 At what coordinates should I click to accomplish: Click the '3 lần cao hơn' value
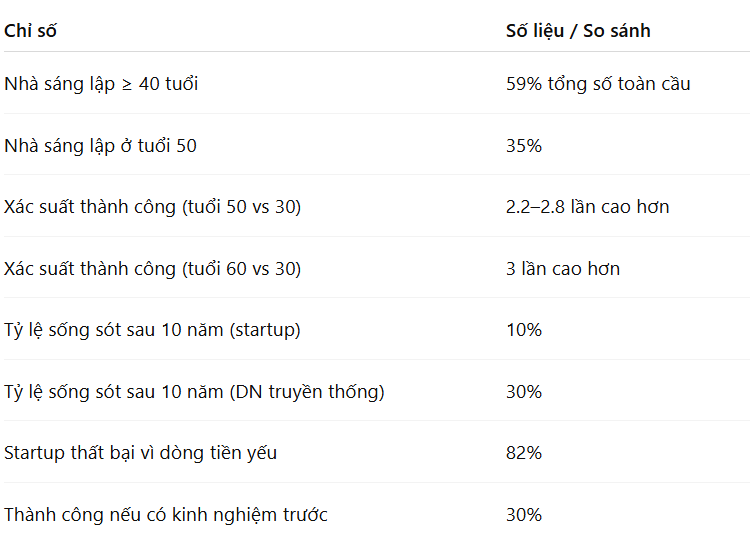tap(563, 269)
